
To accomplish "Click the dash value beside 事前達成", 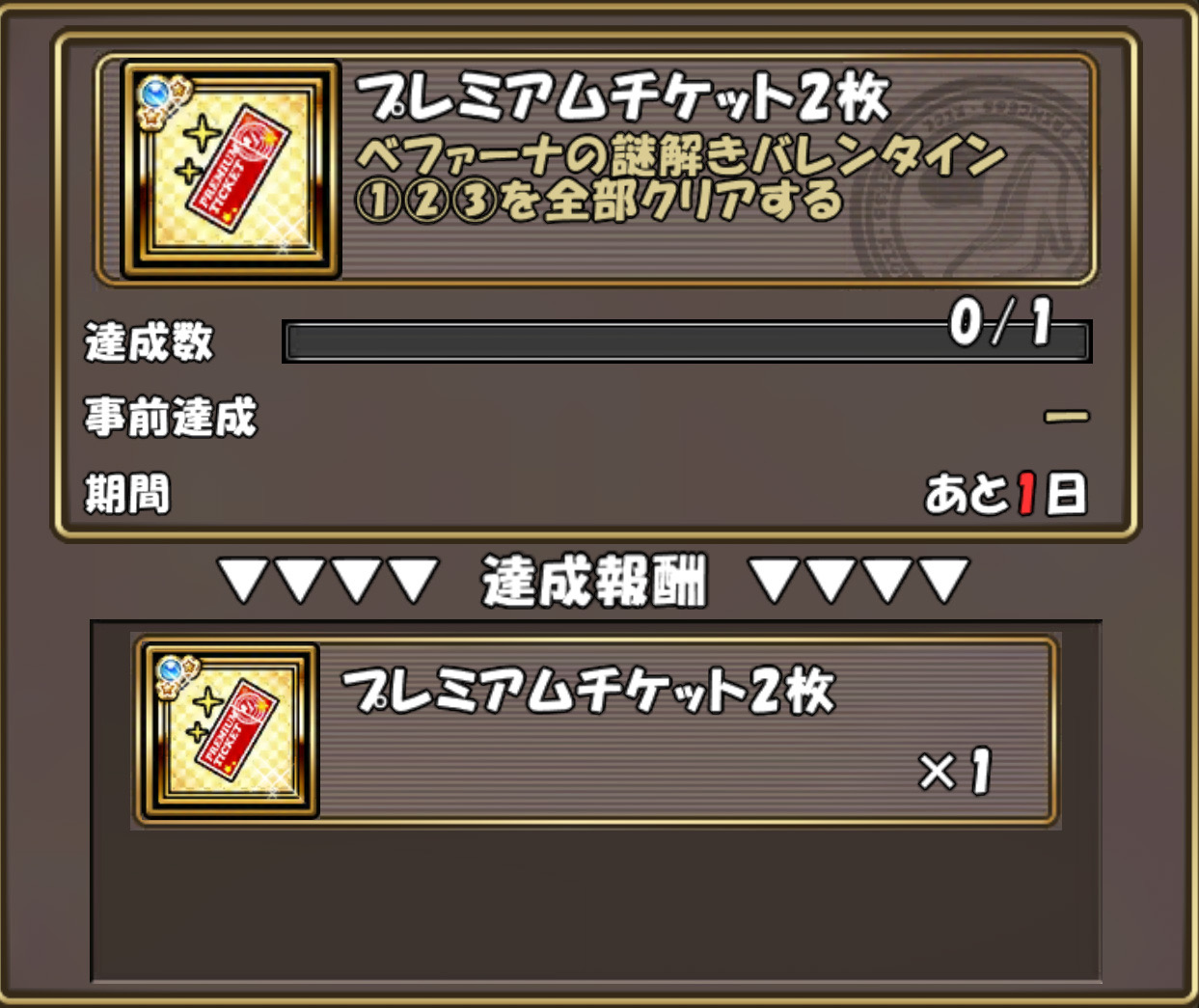I will click(x=1067, y=417).
